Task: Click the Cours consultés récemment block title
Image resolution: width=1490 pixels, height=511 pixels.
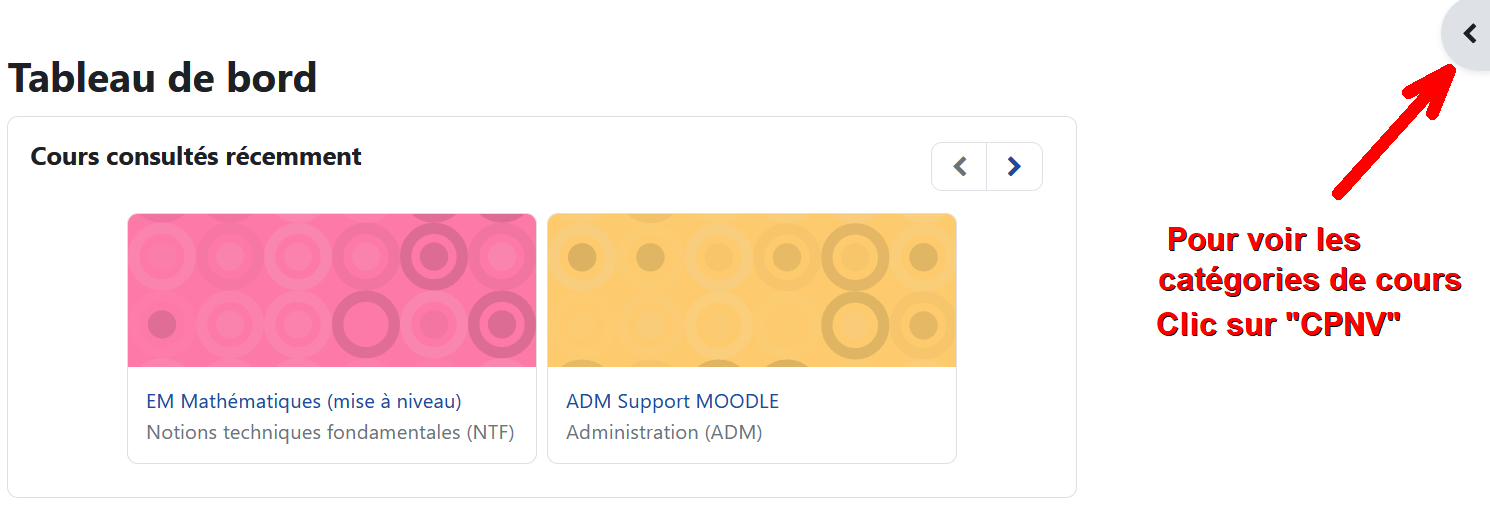Action: click(x=196, y=156)
